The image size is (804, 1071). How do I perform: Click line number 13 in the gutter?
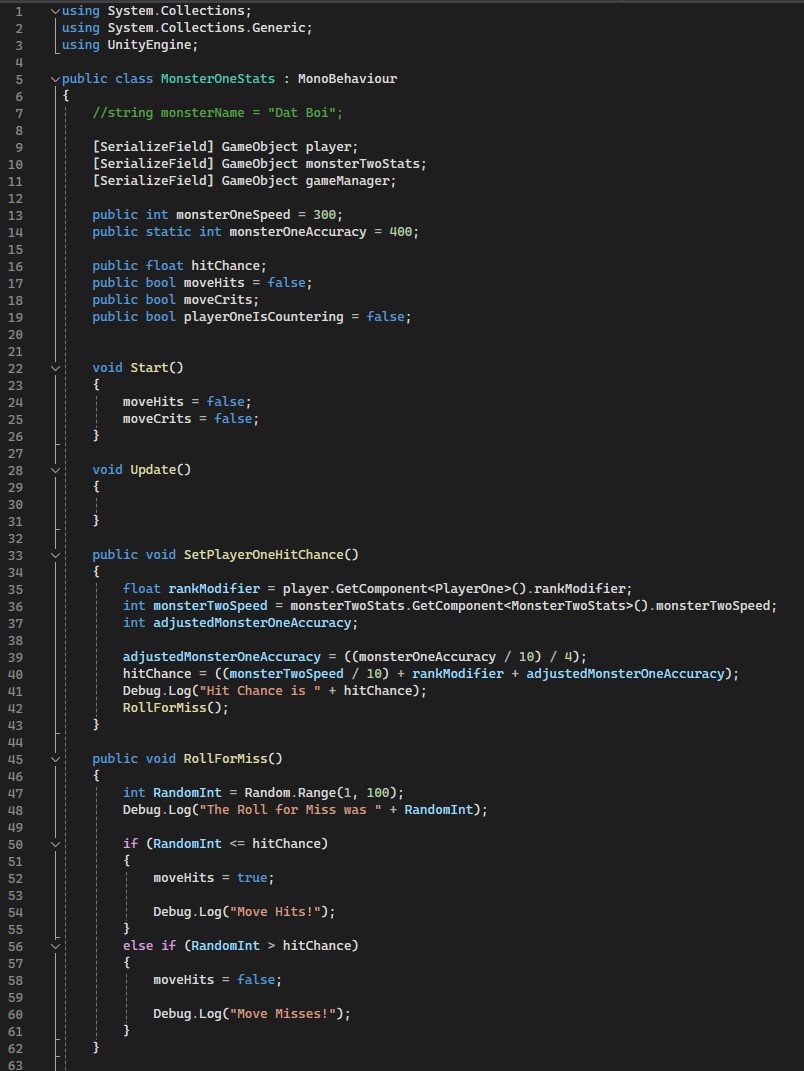pyautogui.click(x=19, y=215)
